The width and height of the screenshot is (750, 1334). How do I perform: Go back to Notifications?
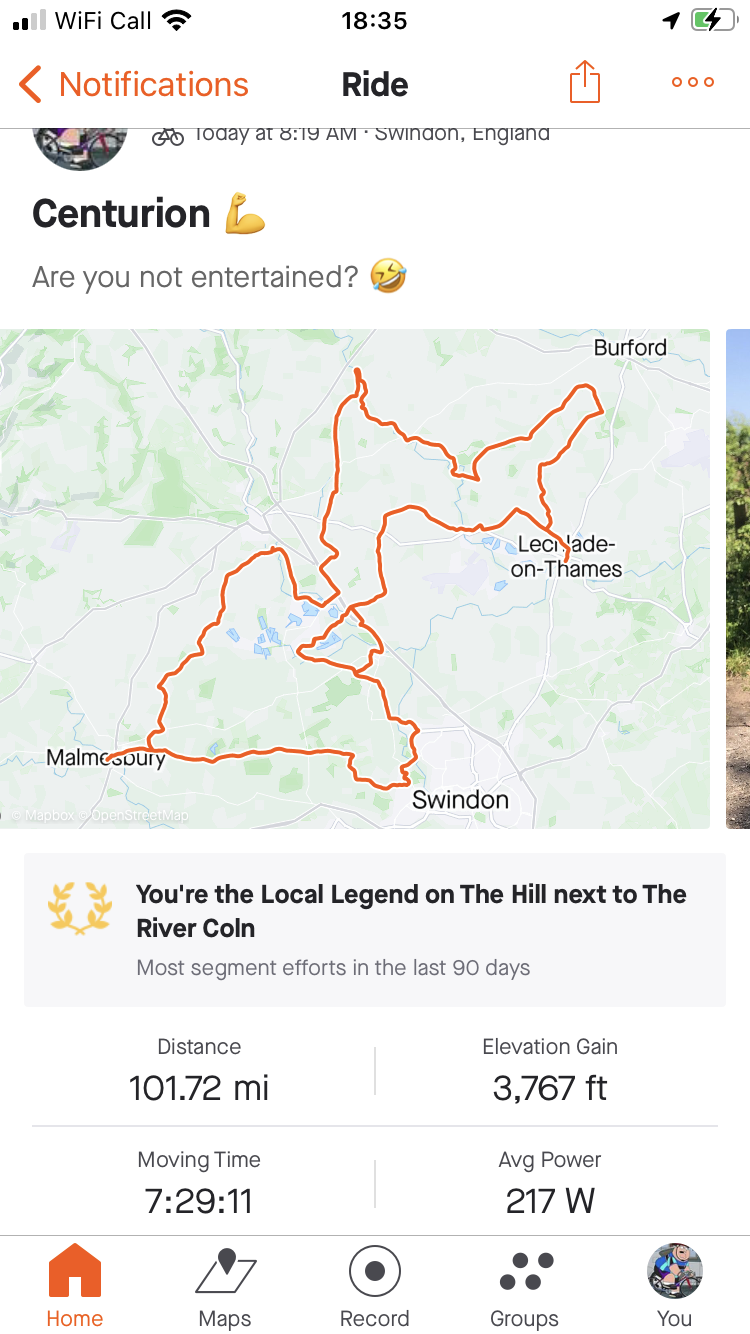coord(153,85)
